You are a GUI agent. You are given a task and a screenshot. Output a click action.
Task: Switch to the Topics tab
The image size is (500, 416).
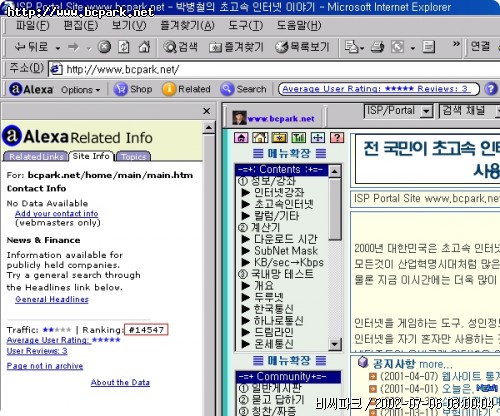coord(133,156)
